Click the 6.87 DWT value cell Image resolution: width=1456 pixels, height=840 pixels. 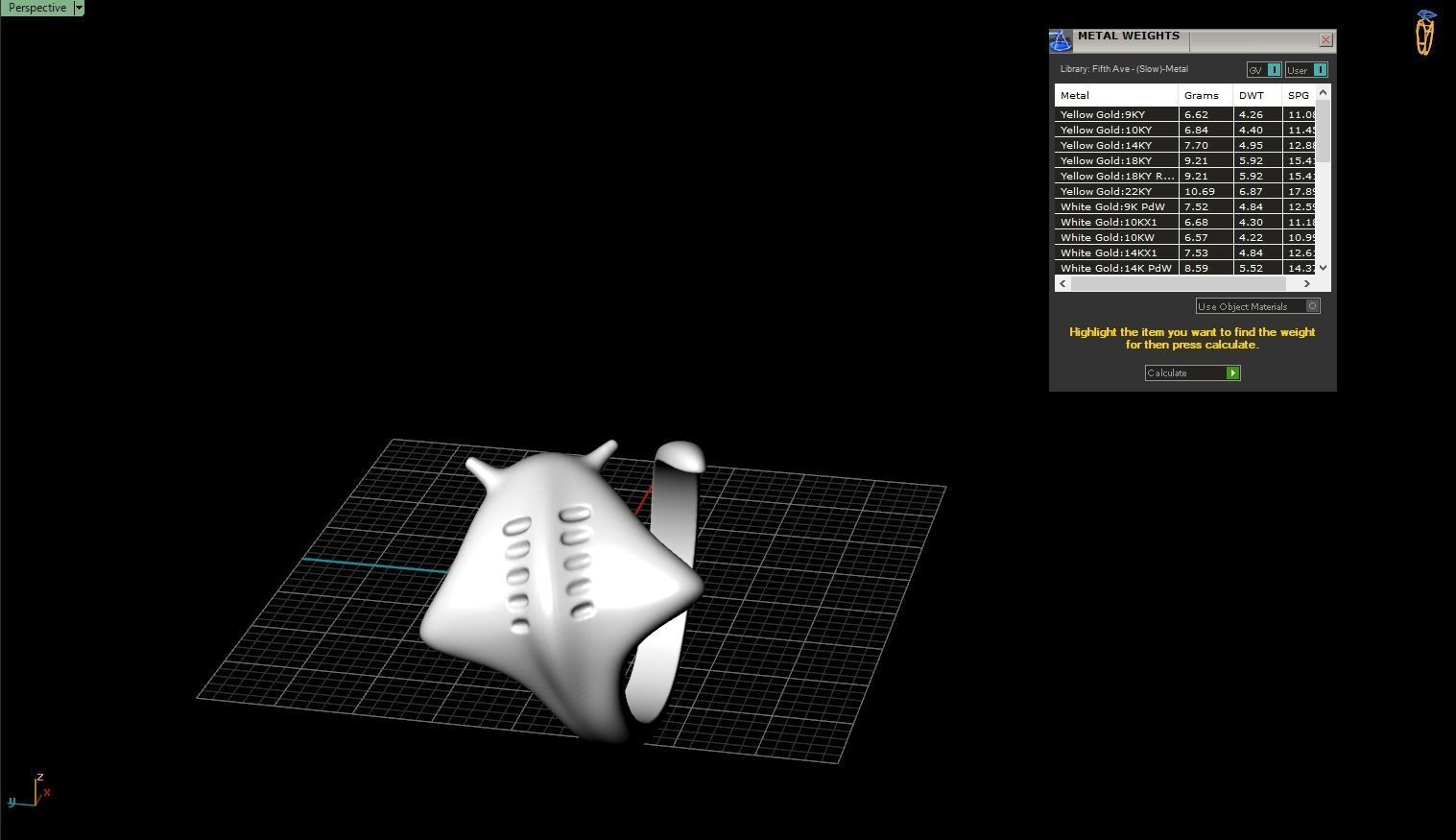[x=1257, y=191]
